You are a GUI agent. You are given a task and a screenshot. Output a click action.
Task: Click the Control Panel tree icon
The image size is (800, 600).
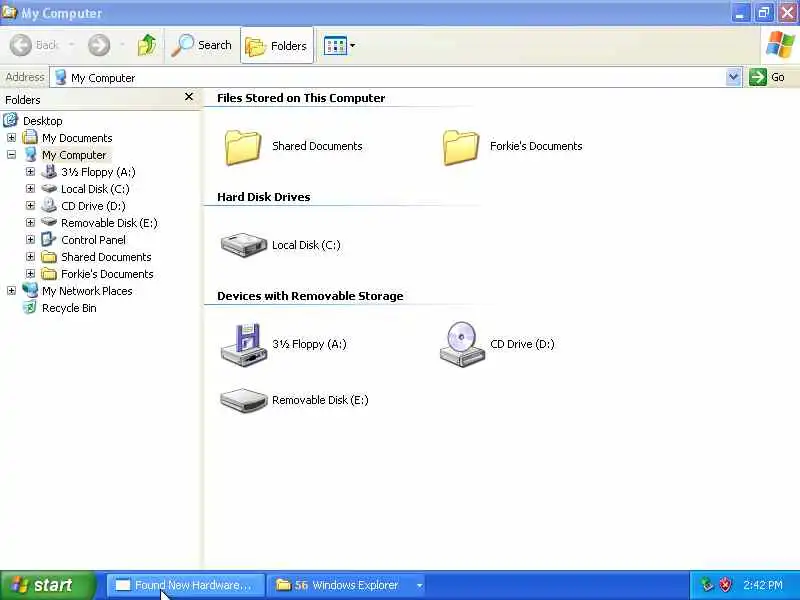click(x=49, y=239)
